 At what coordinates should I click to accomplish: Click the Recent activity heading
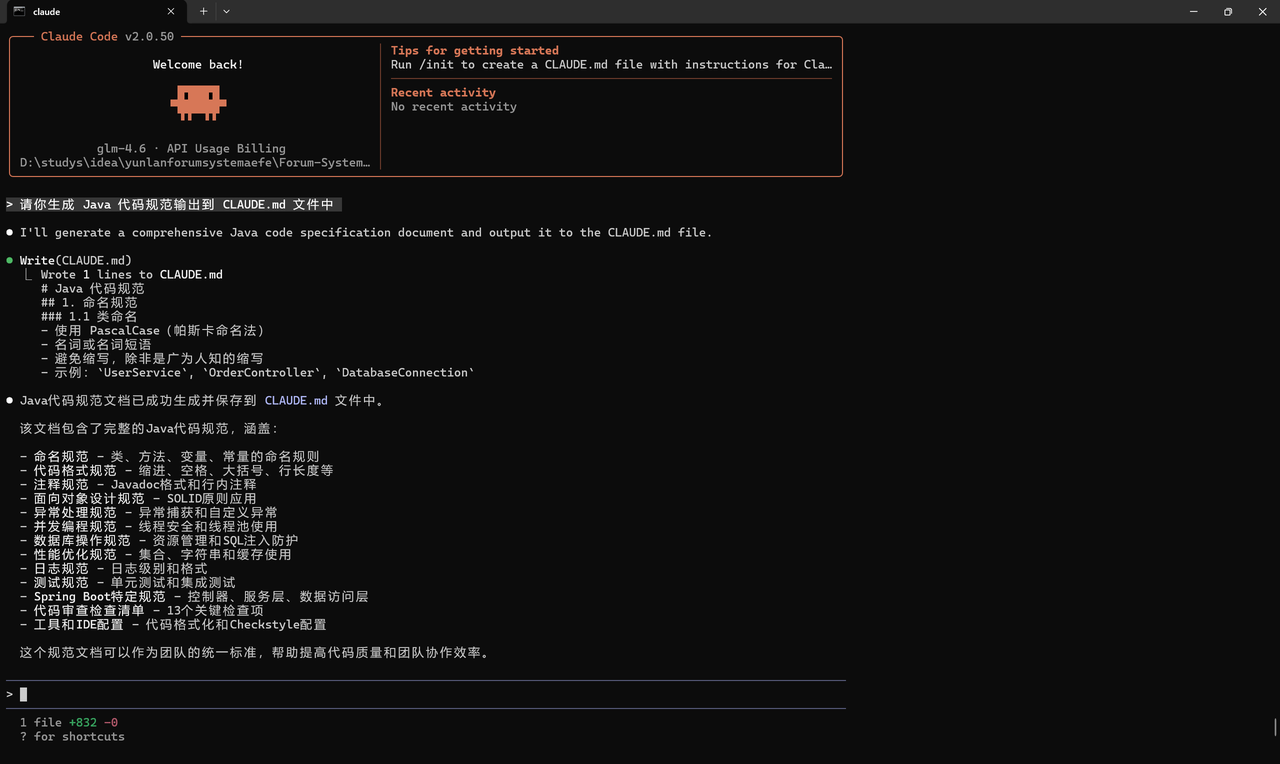[x=443, y=91]
